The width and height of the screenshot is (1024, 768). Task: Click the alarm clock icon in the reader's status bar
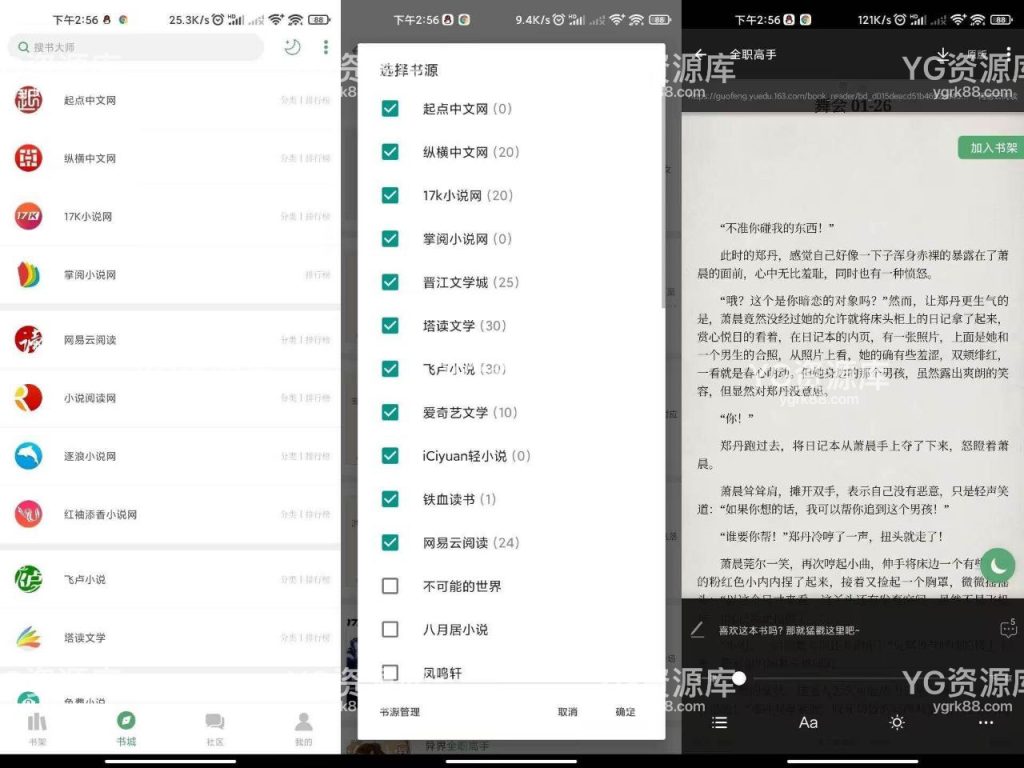coord(900,20)
